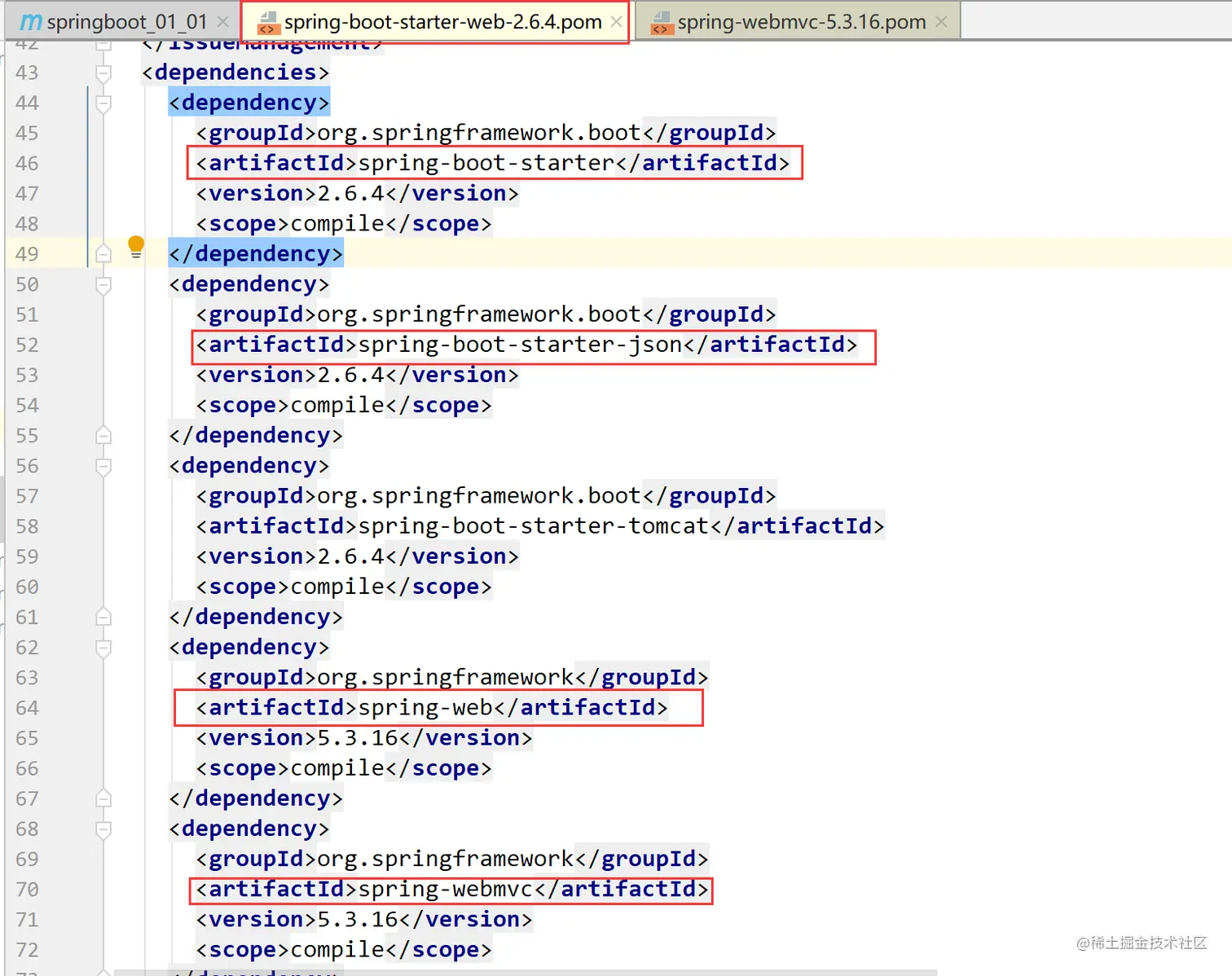Click the spring-boot-starter-json artifactId line
Screen dimensions: 1232x976
[x=526, y=345]
